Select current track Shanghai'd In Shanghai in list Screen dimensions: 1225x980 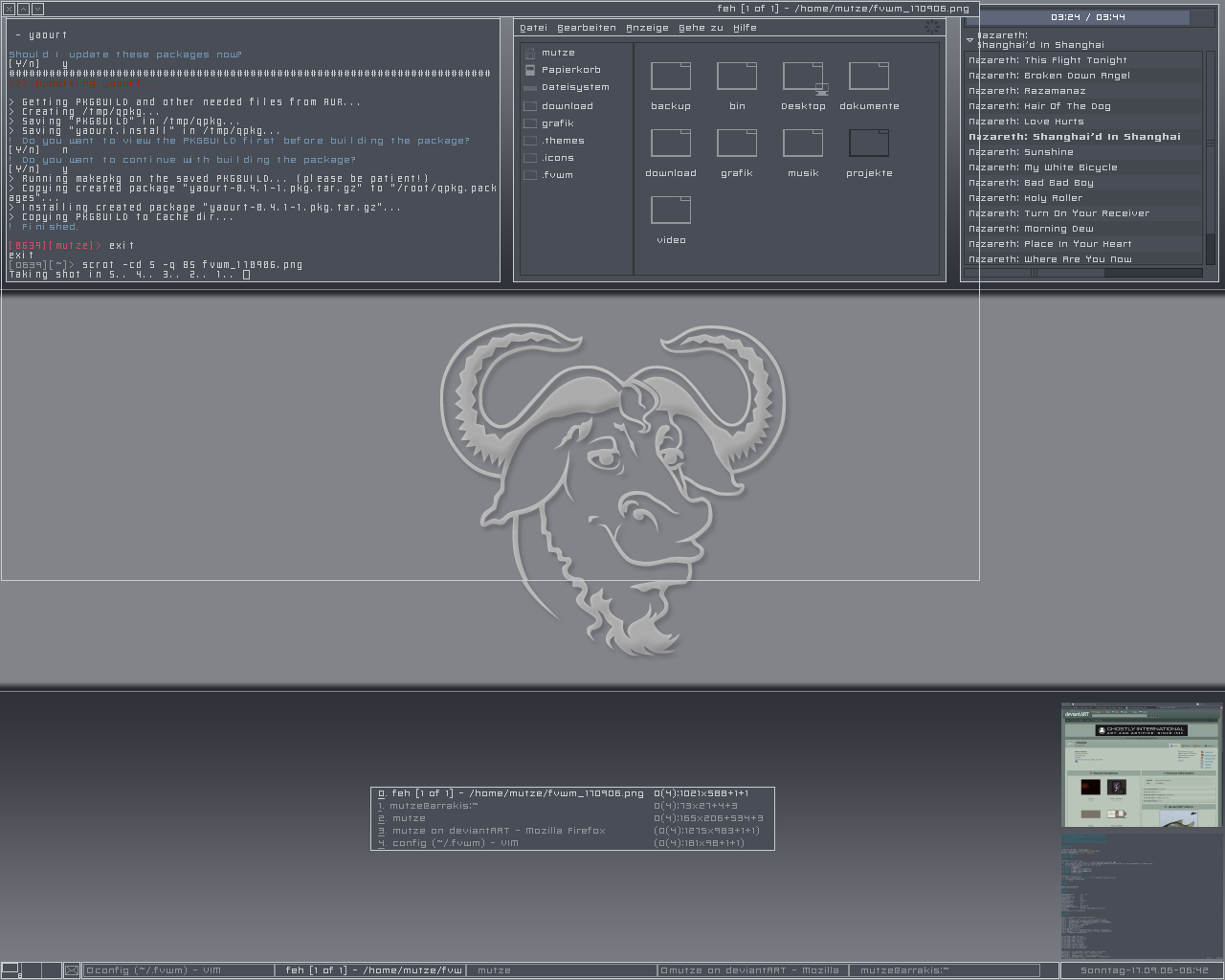1083,137
